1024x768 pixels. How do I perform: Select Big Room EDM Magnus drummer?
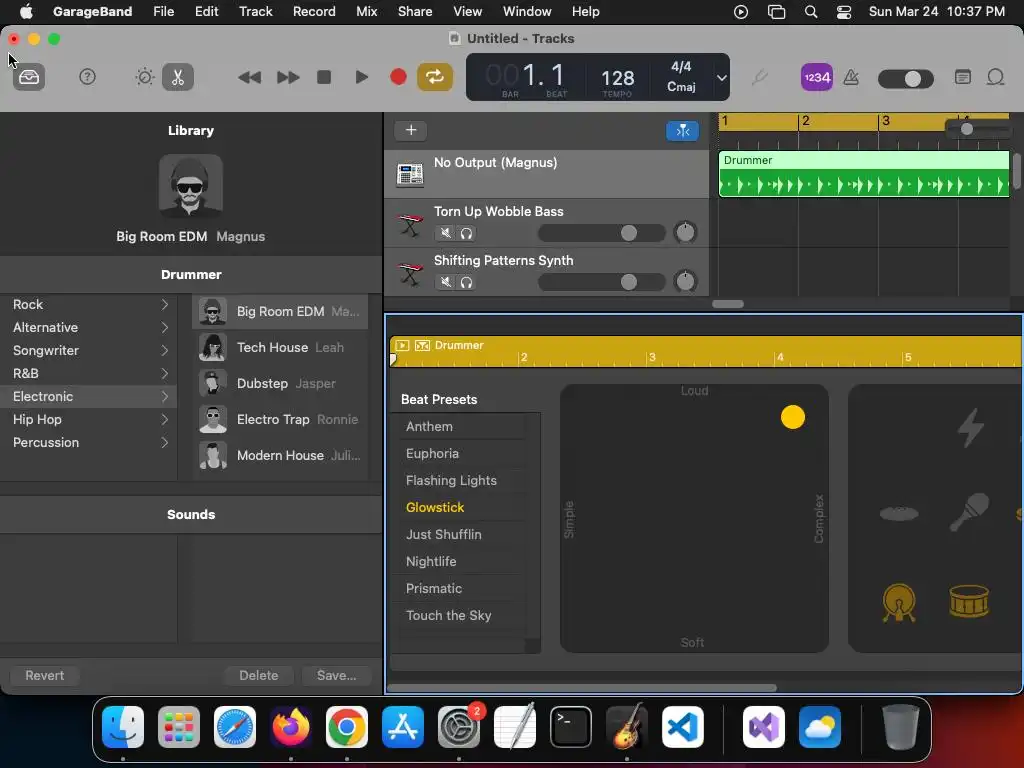[x=280, y=312]
